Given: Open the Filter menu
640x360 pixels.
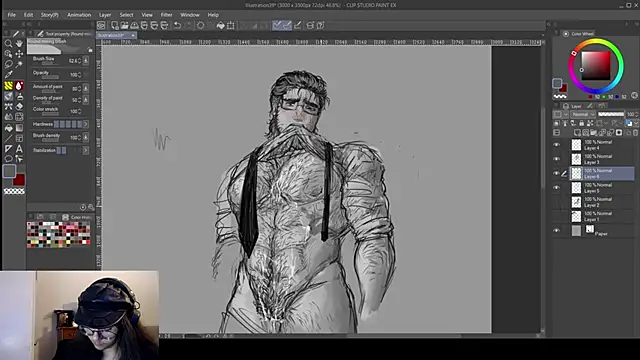Looking at the screenshot, I should click(x=166, y=15).
